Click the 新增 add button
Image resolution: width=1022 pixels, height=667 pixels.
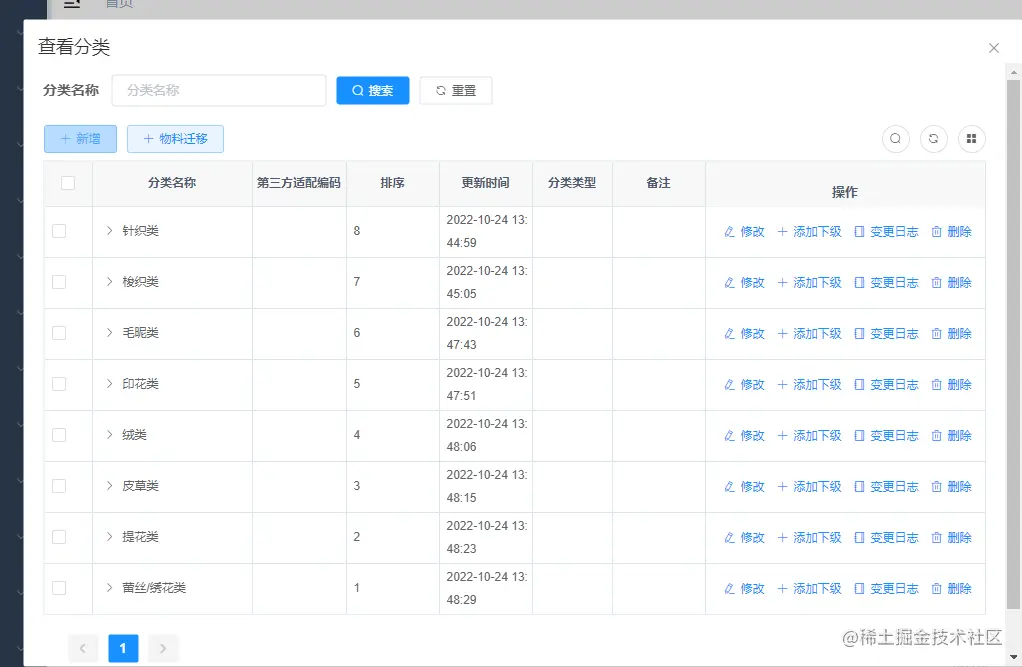(80, 139)
